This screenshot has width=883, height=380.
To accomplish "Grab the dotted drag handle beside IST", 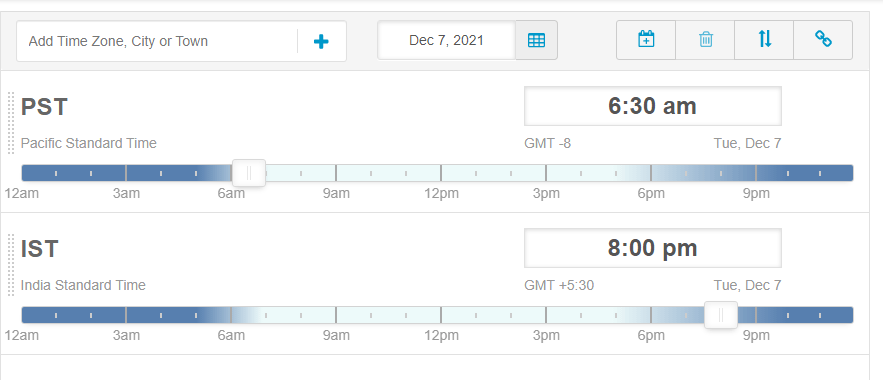I will [x=11, y=265].
